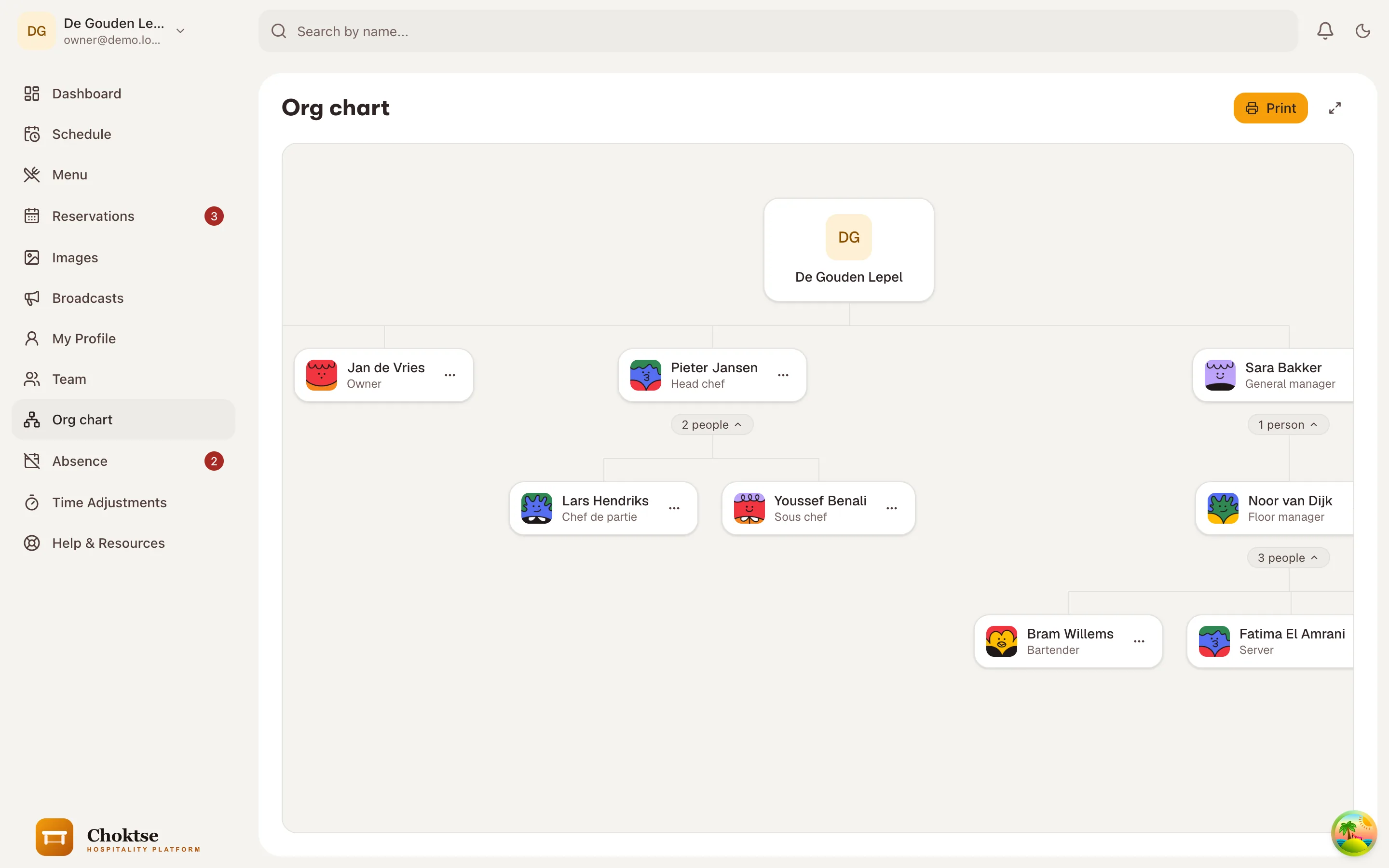This screenshot has width=1389, height=868.
Task: Open the Menu page in sidebar
Action: (123, 175)
